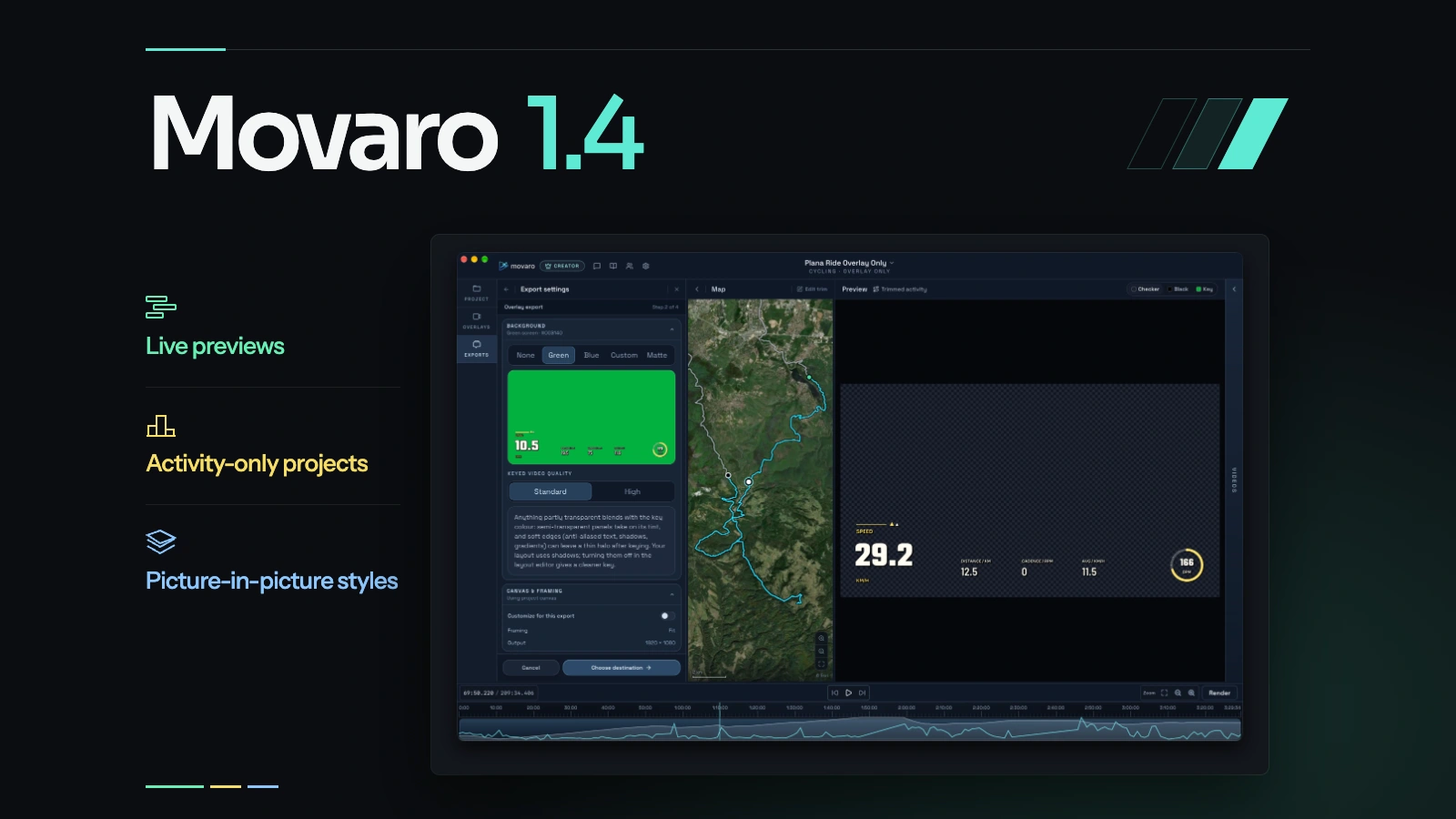Open the Plana Ride Overlay Only project dropdown

(x=849, y=263)
